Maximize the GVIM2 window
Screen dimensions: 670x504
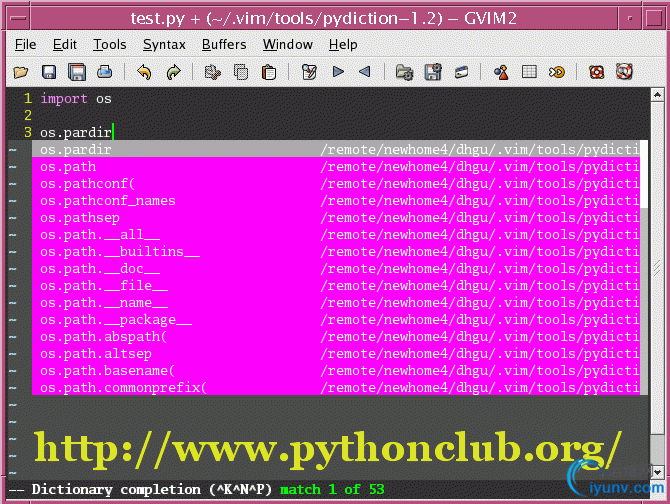[654, 18]
